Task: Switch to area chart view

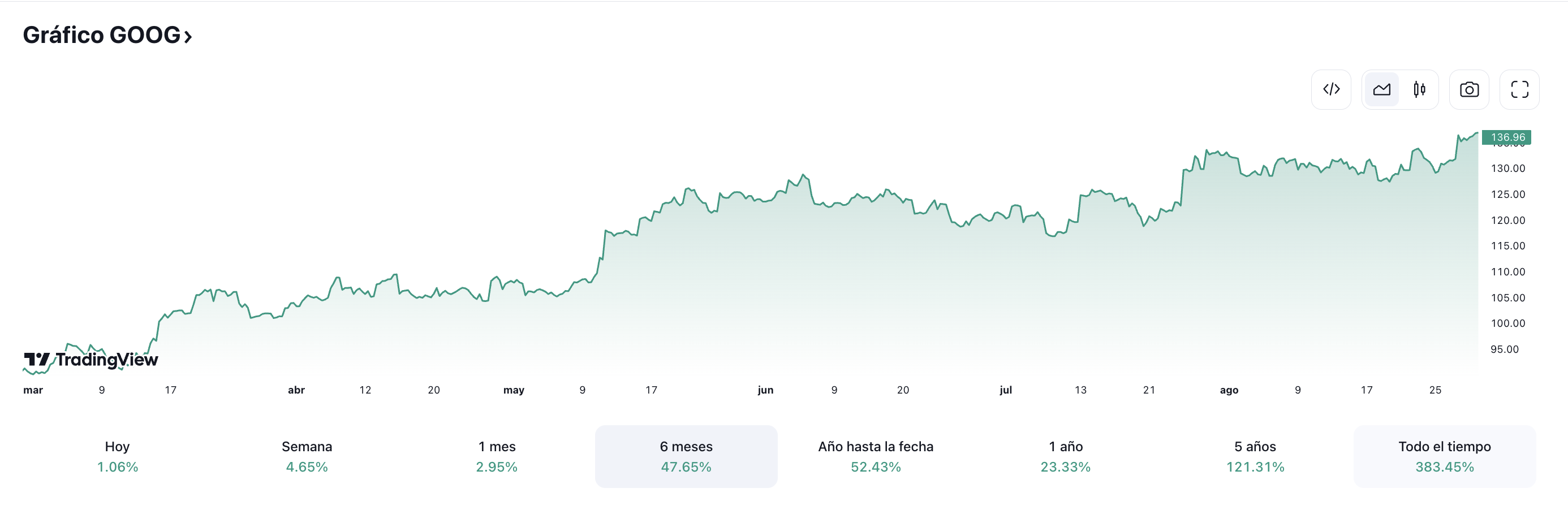Action: 1381,89
